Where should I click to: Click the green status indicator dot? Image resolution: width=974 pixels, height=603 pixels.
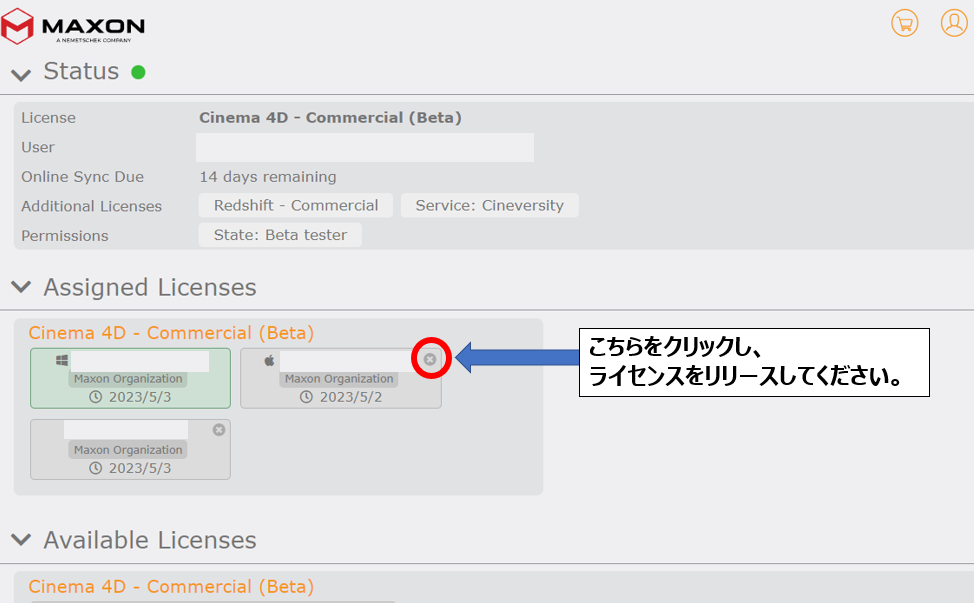pos(139,73)
